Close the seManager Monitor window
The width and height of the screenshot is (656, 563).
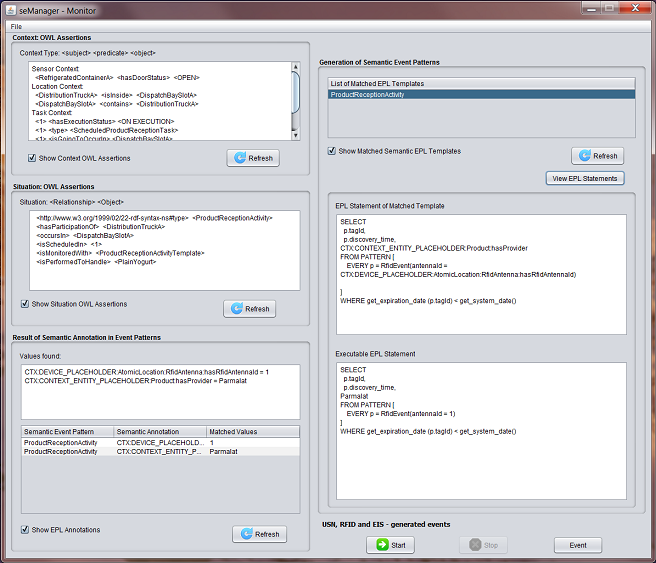click(x=635, y=8)
